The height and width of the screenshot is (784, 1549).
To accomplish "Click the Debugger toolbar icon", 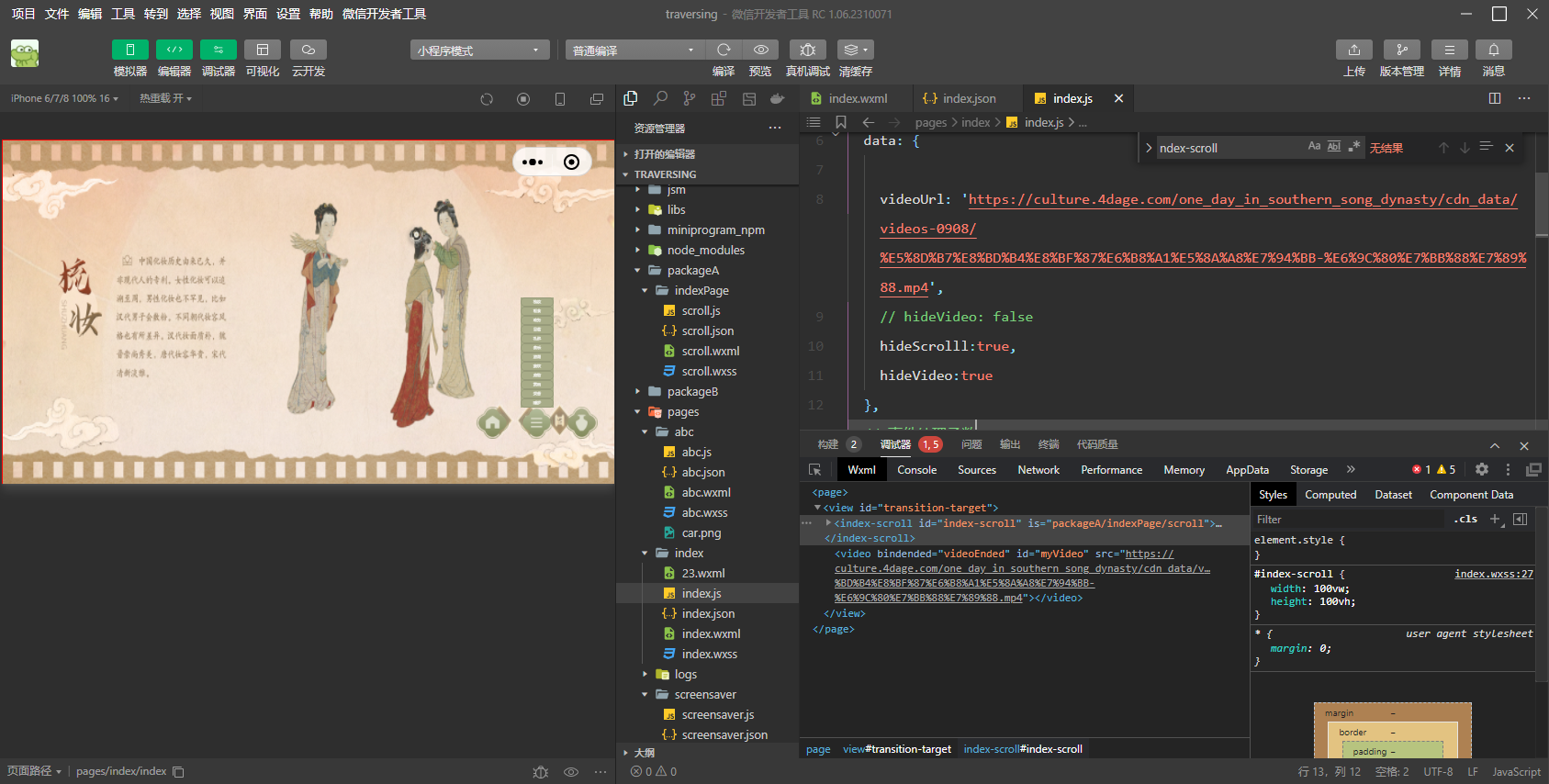I will point(218,50).
